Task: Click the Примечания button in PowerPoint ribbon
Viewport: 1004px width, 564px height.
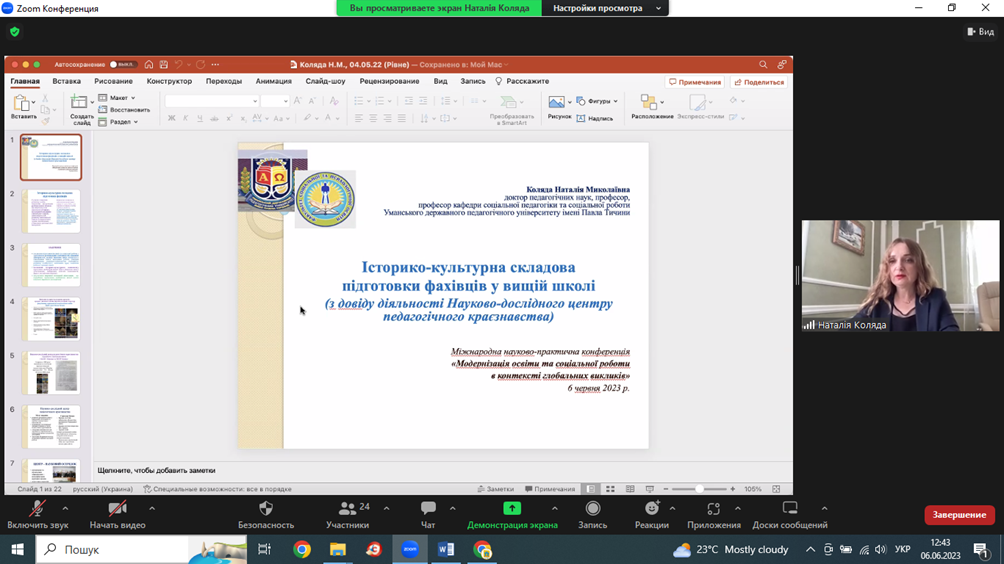Action: [x=695, y=82]
